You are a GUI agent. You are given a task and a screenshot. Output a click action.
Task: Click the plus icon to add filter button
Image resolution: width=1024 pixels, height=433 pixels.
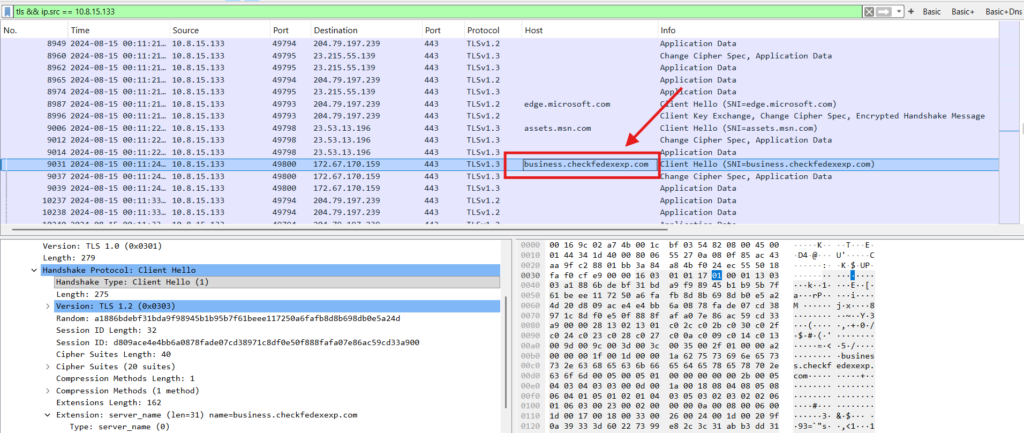click(x=911, y=10)
